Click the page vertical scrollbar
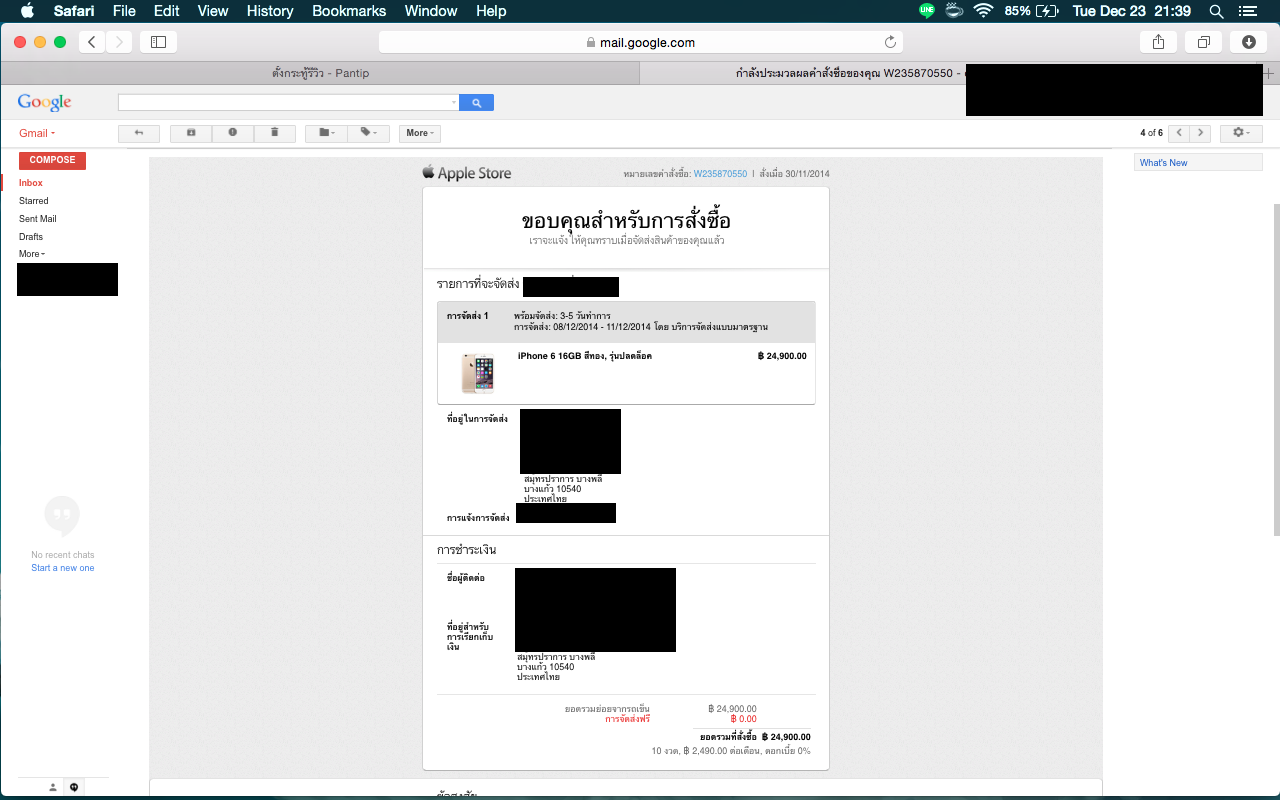The width and height of the screenshot is (1280, 800). (x=1275, y=370)
